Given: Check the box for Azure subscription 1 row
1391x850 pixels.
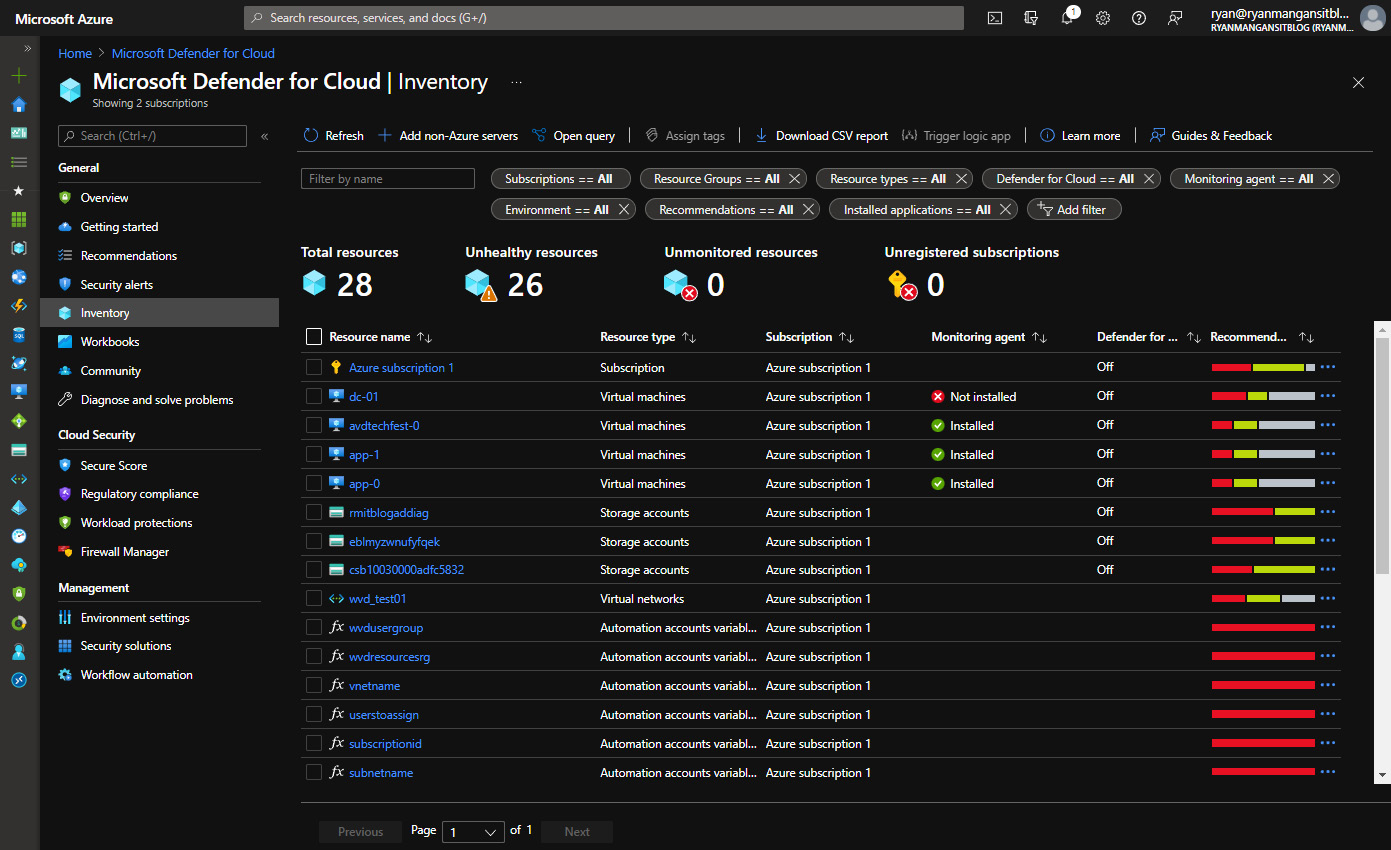Looking at the screenshot, I should [314, 368].
